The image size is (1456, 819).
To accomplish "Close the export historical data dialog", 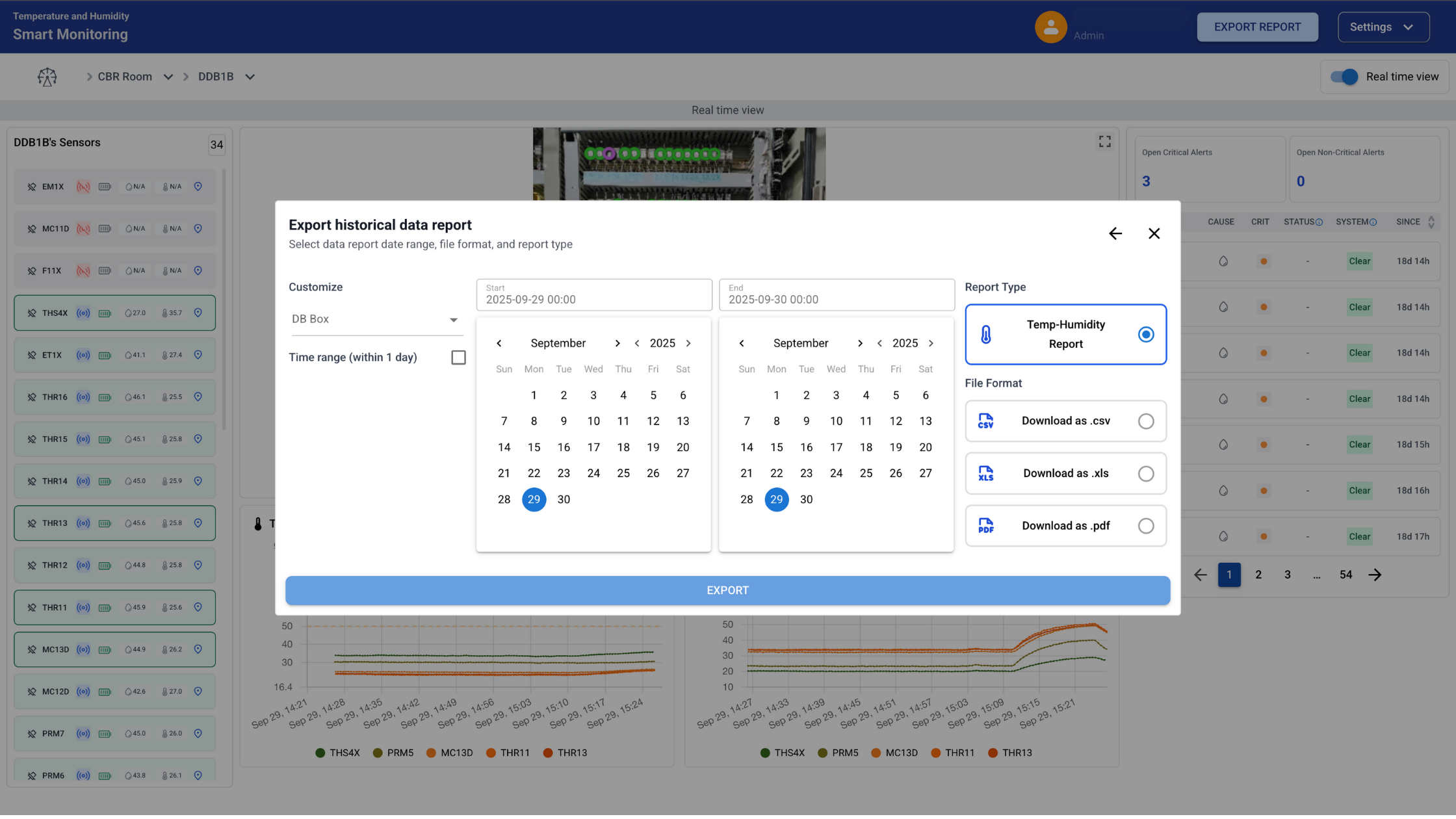I will coord(1154,233).
